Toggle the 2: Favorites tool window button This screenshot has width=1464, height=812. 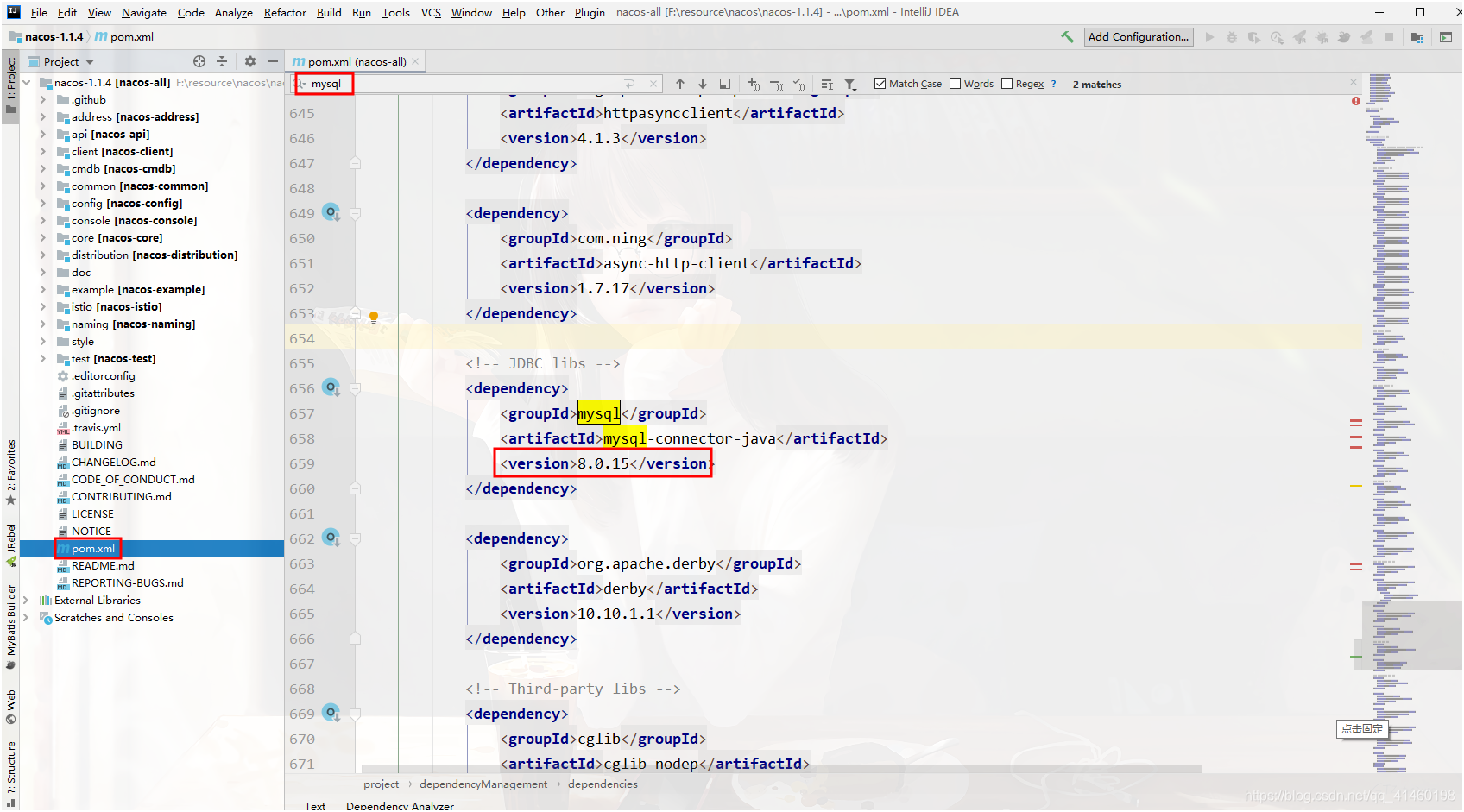(x=10, y=472)
